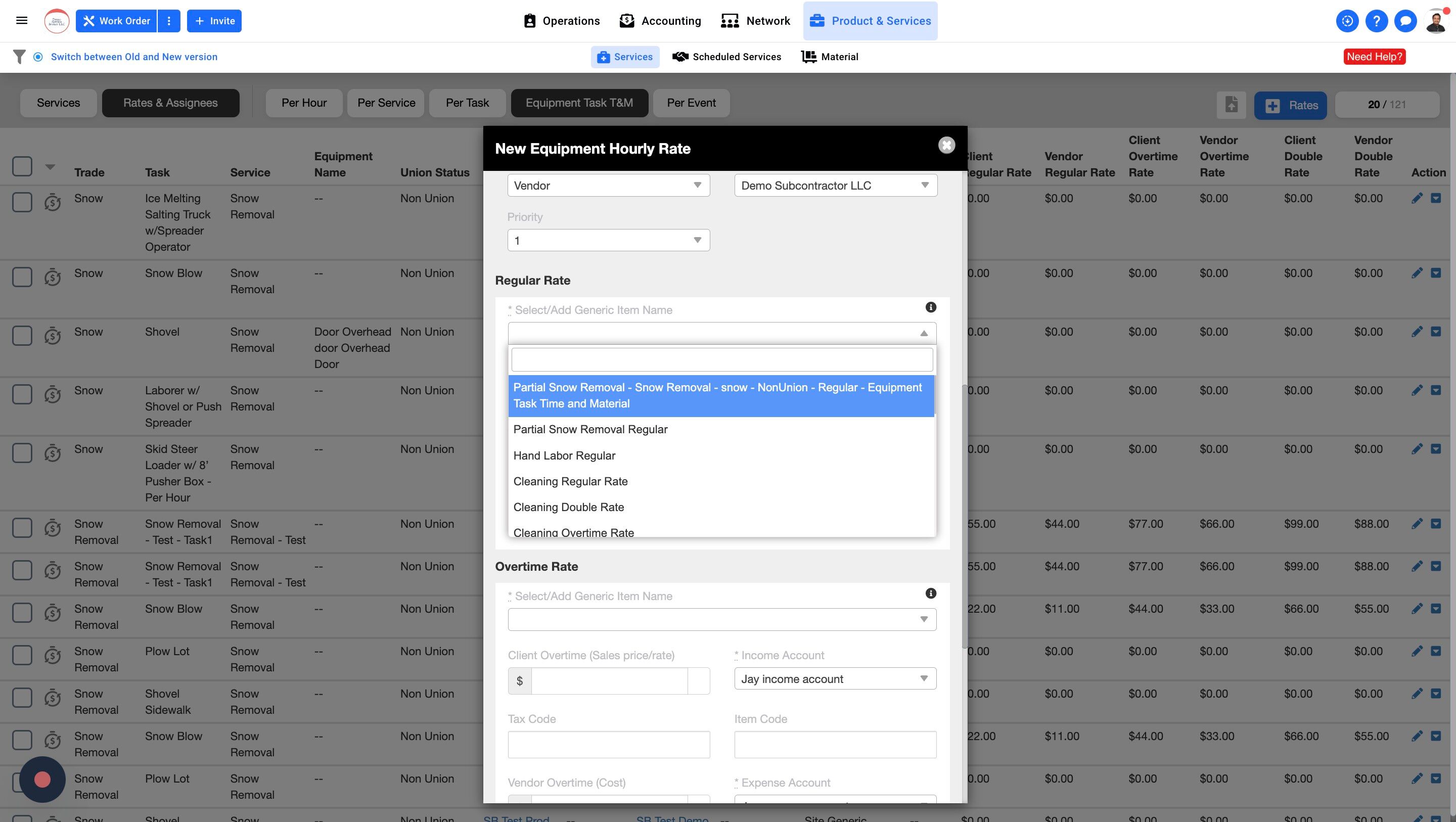Open the help question mark icon
The width and height of the screenshot is (1456, 822).
[1376, 21]
